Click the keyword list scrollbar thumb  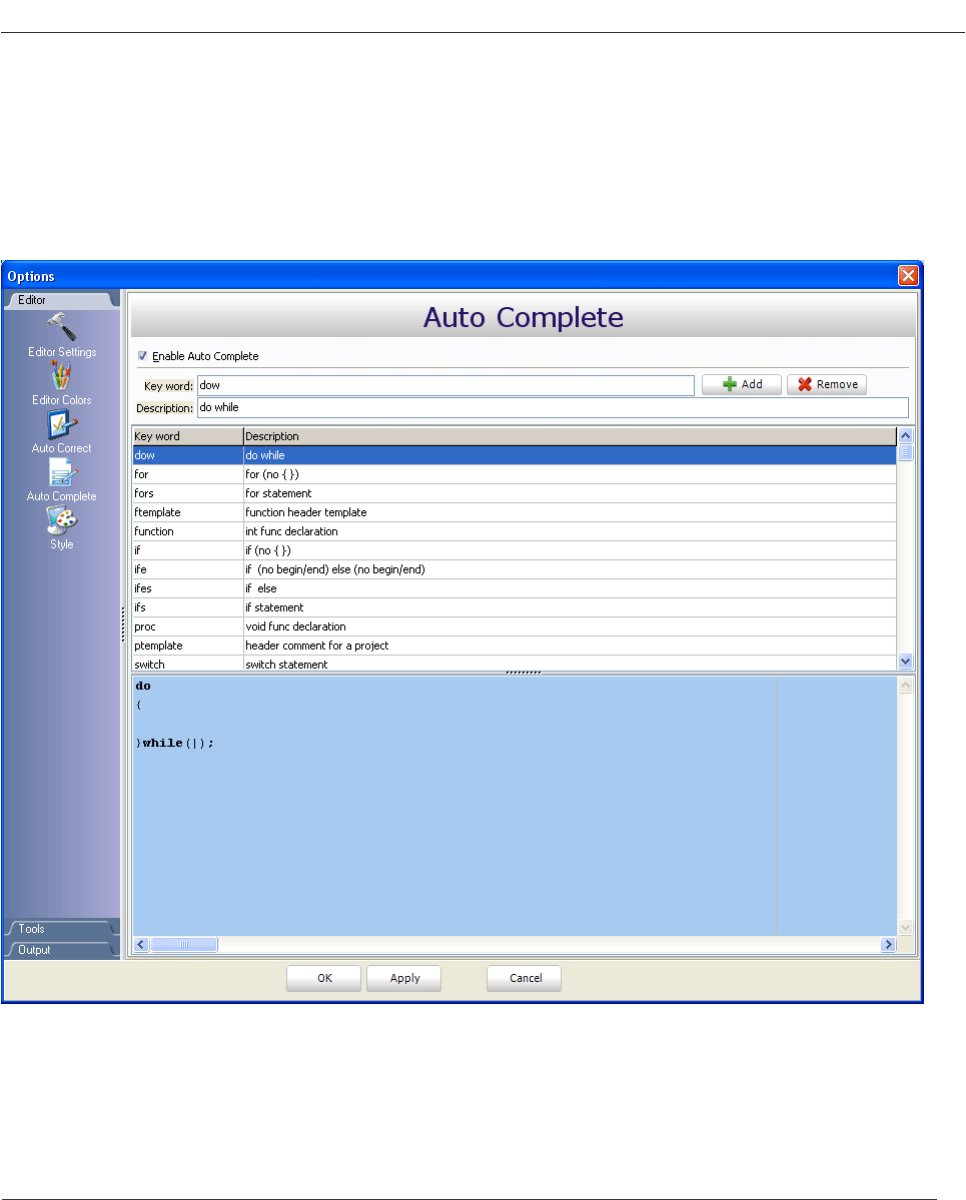(905, 452)
